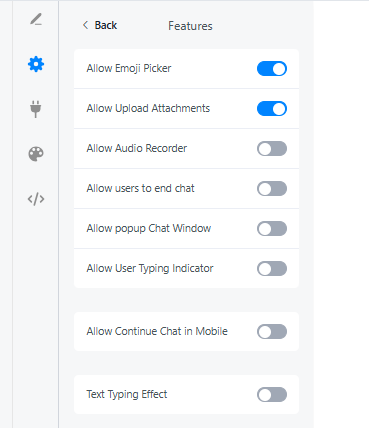Open the palette appearance icon

(36, 154)
